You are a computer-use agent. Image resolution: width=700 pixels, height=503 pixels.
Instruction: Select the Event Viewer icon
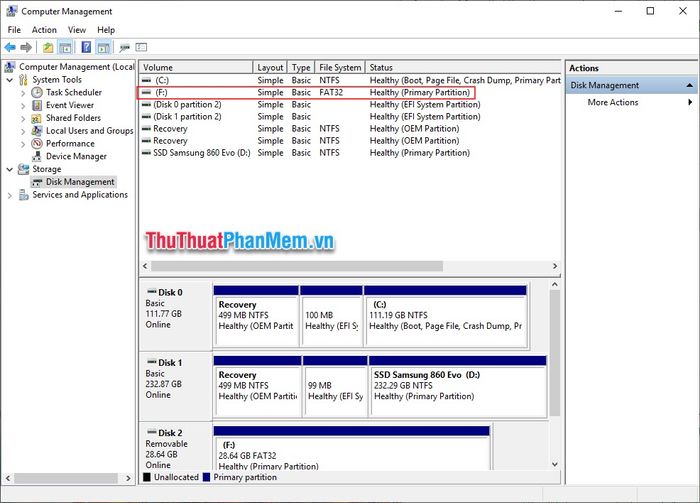(x=37, y=105)
